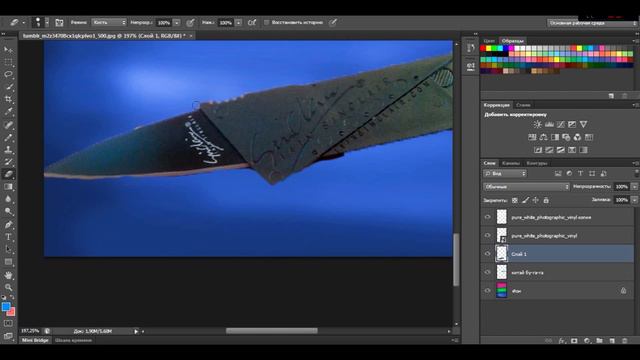Select the Blur tool
The width and height of the screenshot is (640, 360).
pyautogui.click(x=8, y=199)
